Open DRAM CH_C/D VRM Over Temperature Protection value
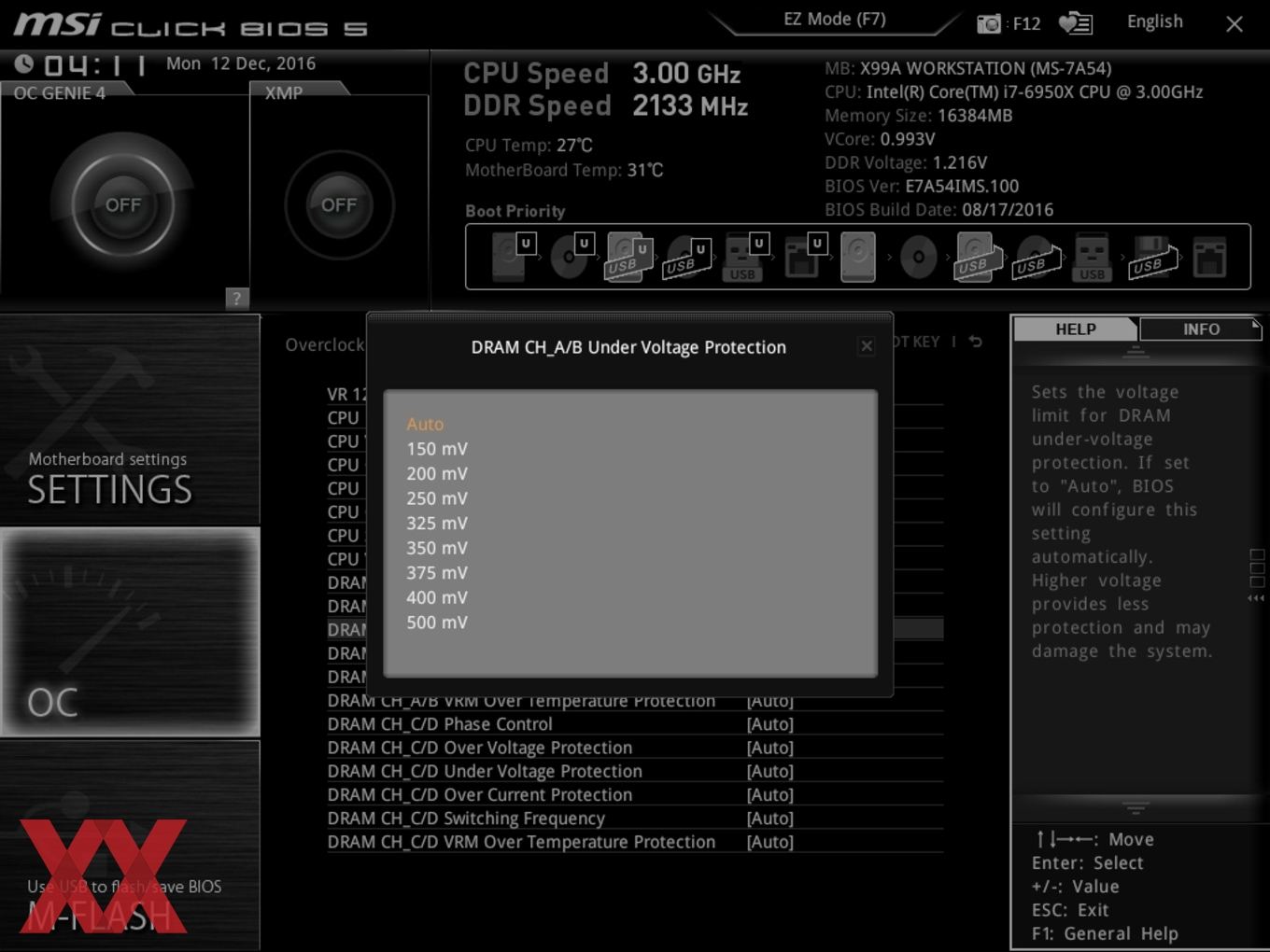This screenshot has width=1270, height=952. click(x=769, y=842)
